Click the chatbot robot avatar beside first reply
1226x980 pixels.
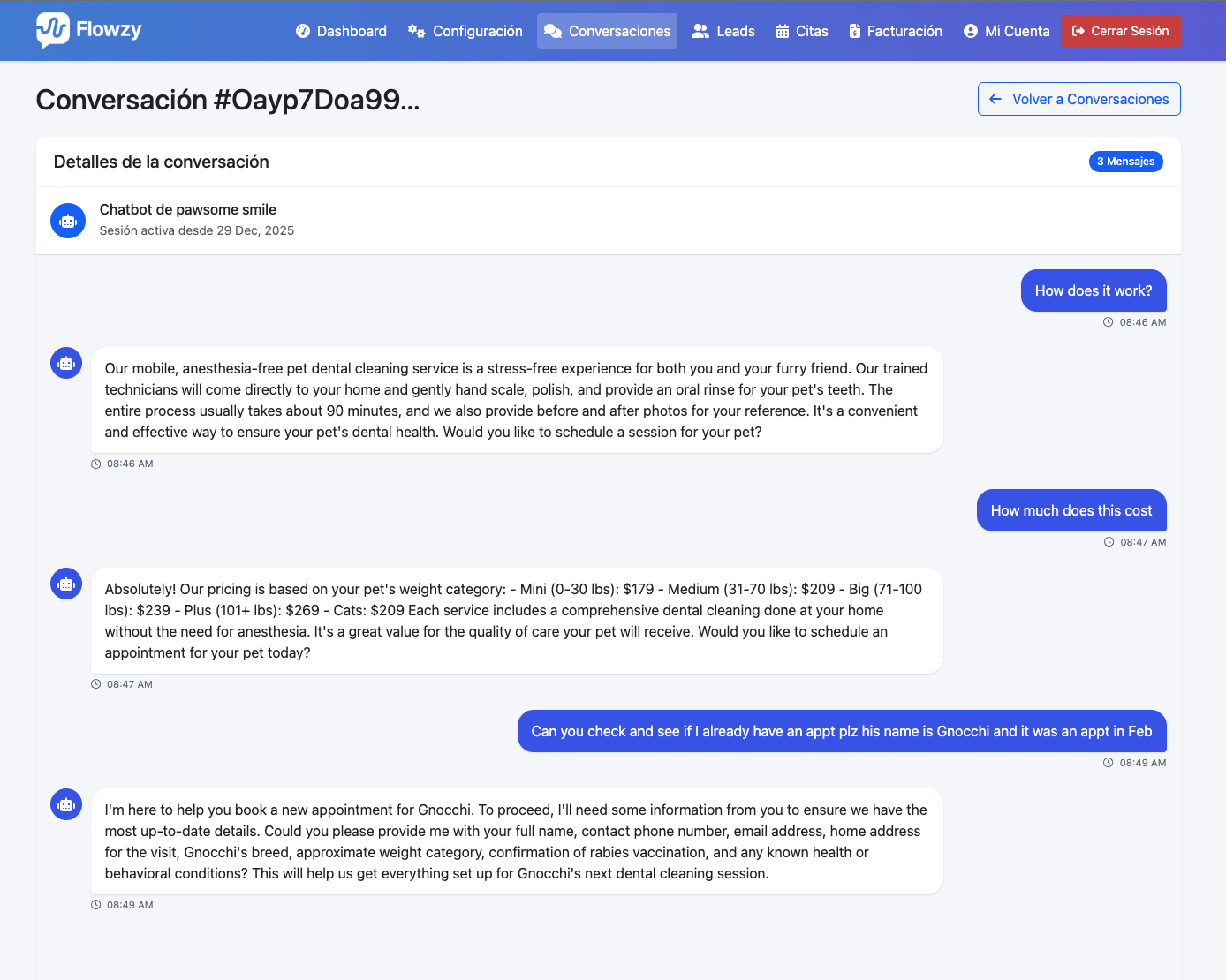coord(65,363)
